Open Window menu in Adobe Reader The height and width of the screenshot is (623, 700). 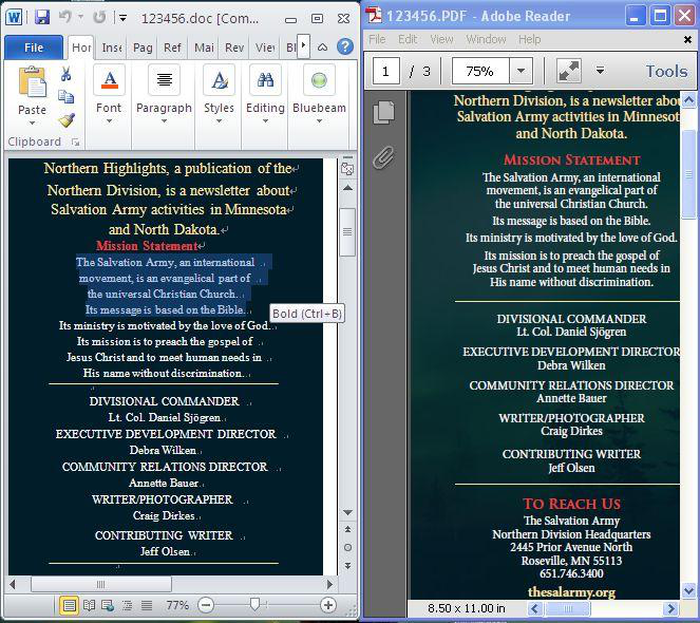[486, 40]
